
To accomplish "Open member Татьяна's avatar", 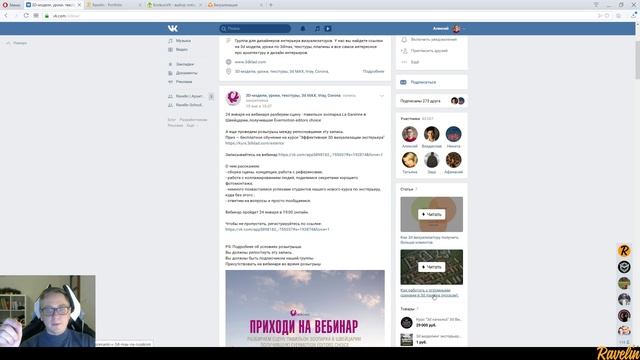I will 409,160.
